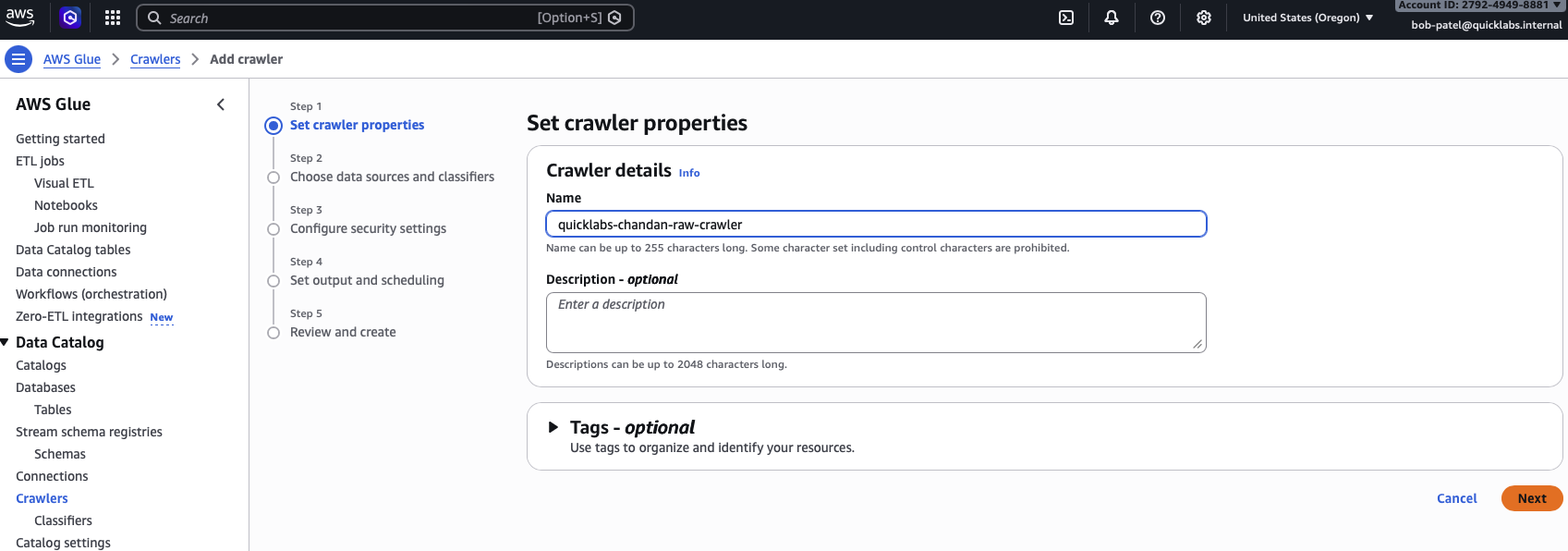Viewport: 1568px width, 551px height.
Task: Click the Amazon Q purple icon
Action: (70, 18)
